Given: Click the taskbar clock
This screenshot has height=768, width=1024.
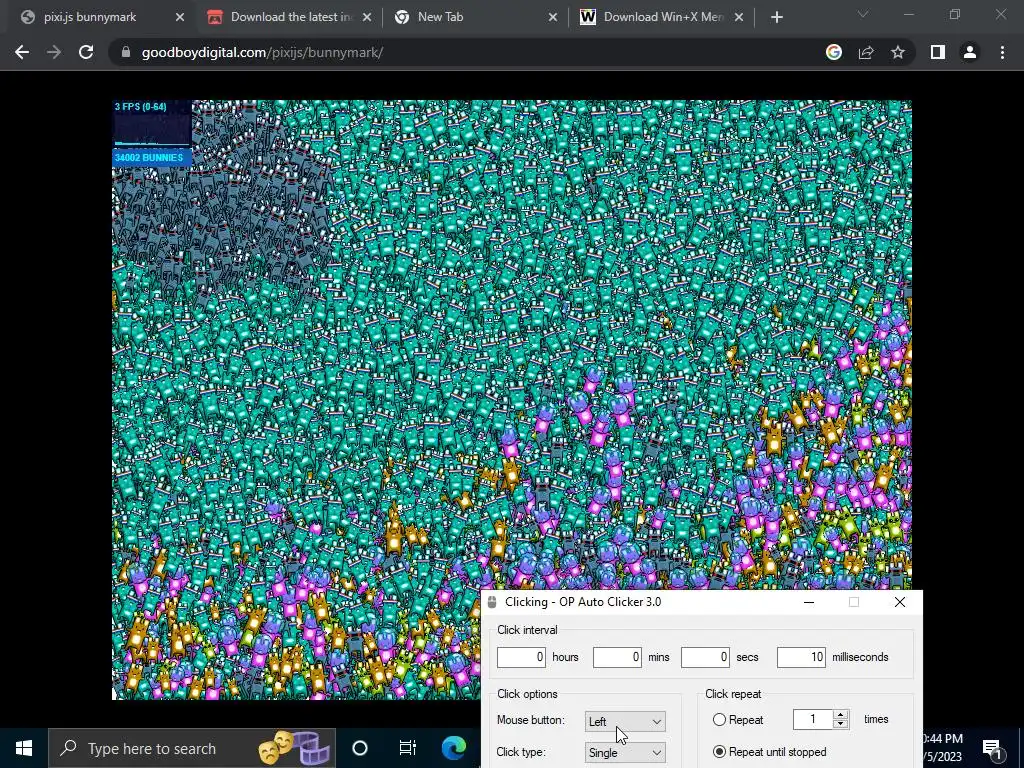Looking at the screenshot, I should 944,748.
